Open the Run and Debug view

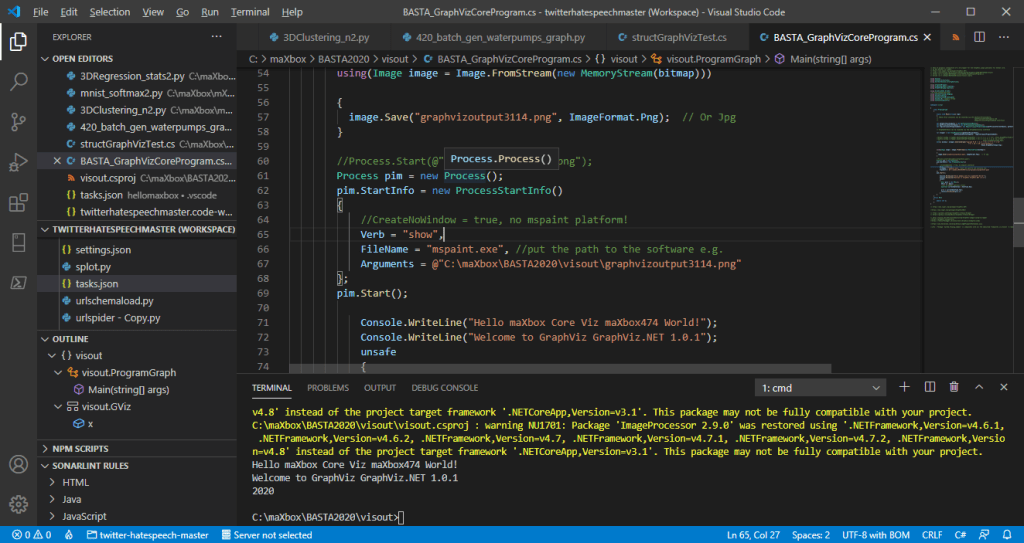click(18, 162)
